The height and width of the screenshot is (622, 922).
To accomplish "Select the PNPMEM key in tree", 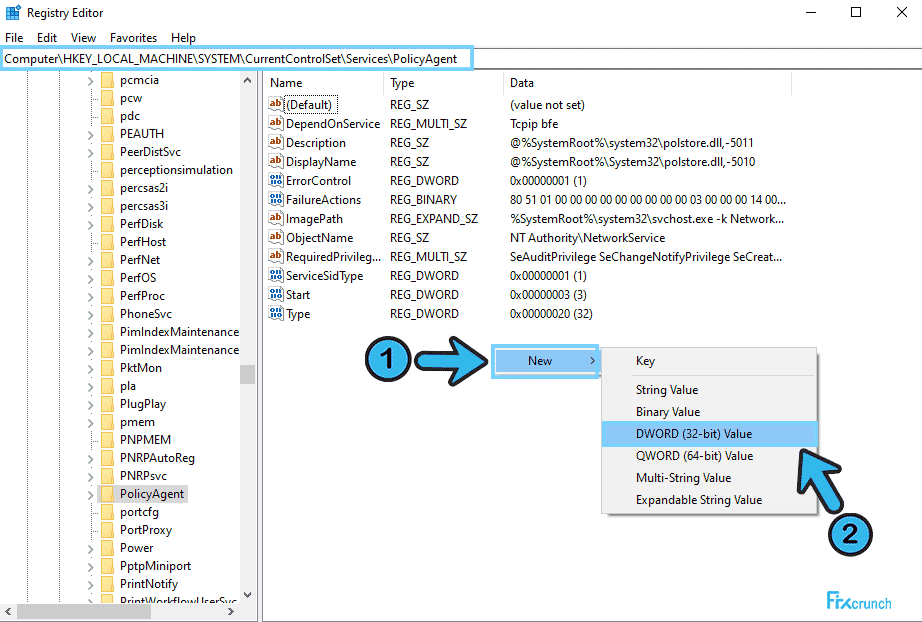I will (145, 440).
